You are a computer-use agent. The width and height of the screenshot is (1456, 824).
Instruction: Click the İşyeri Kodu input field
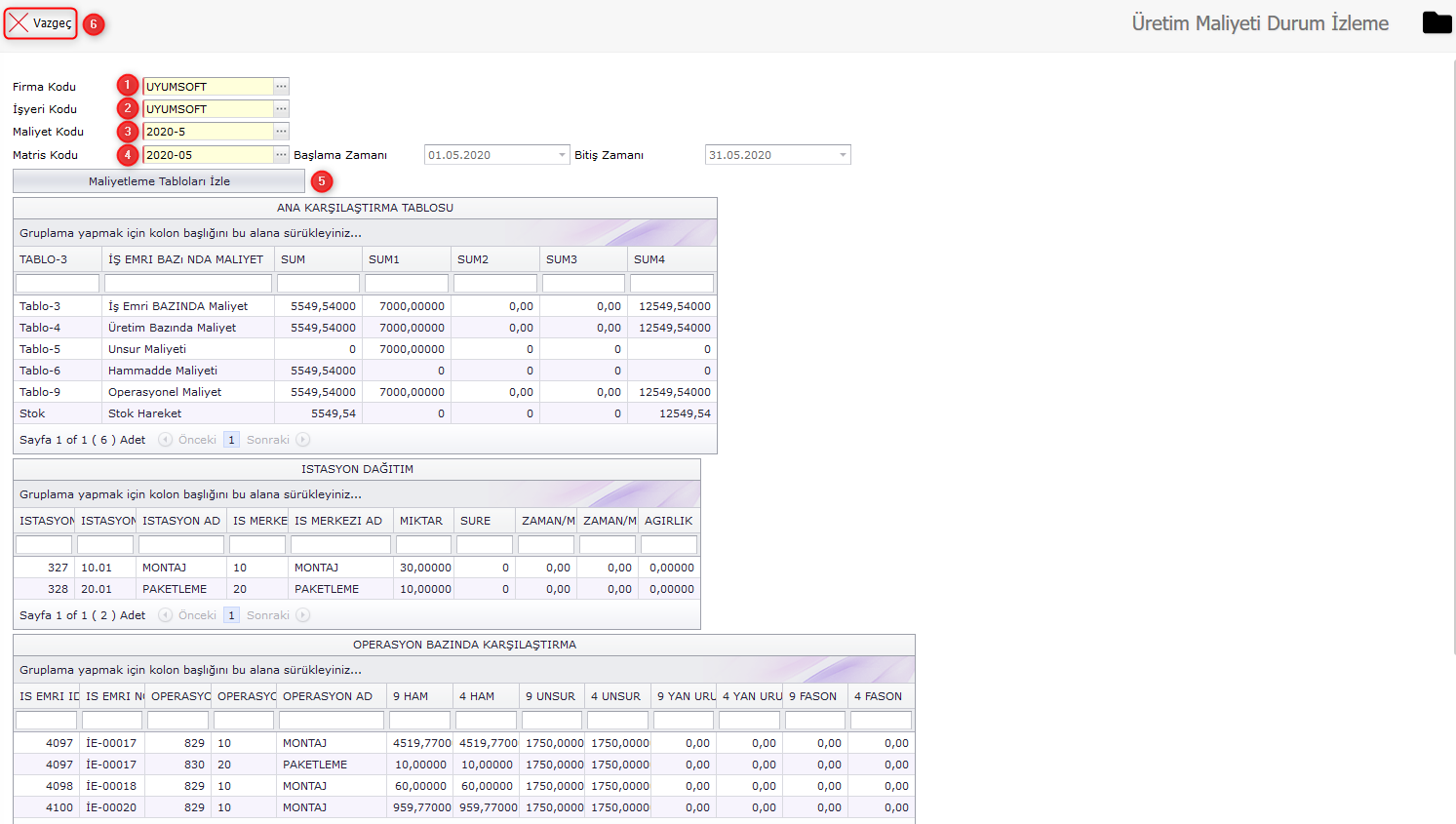click(x=208, y=109)
